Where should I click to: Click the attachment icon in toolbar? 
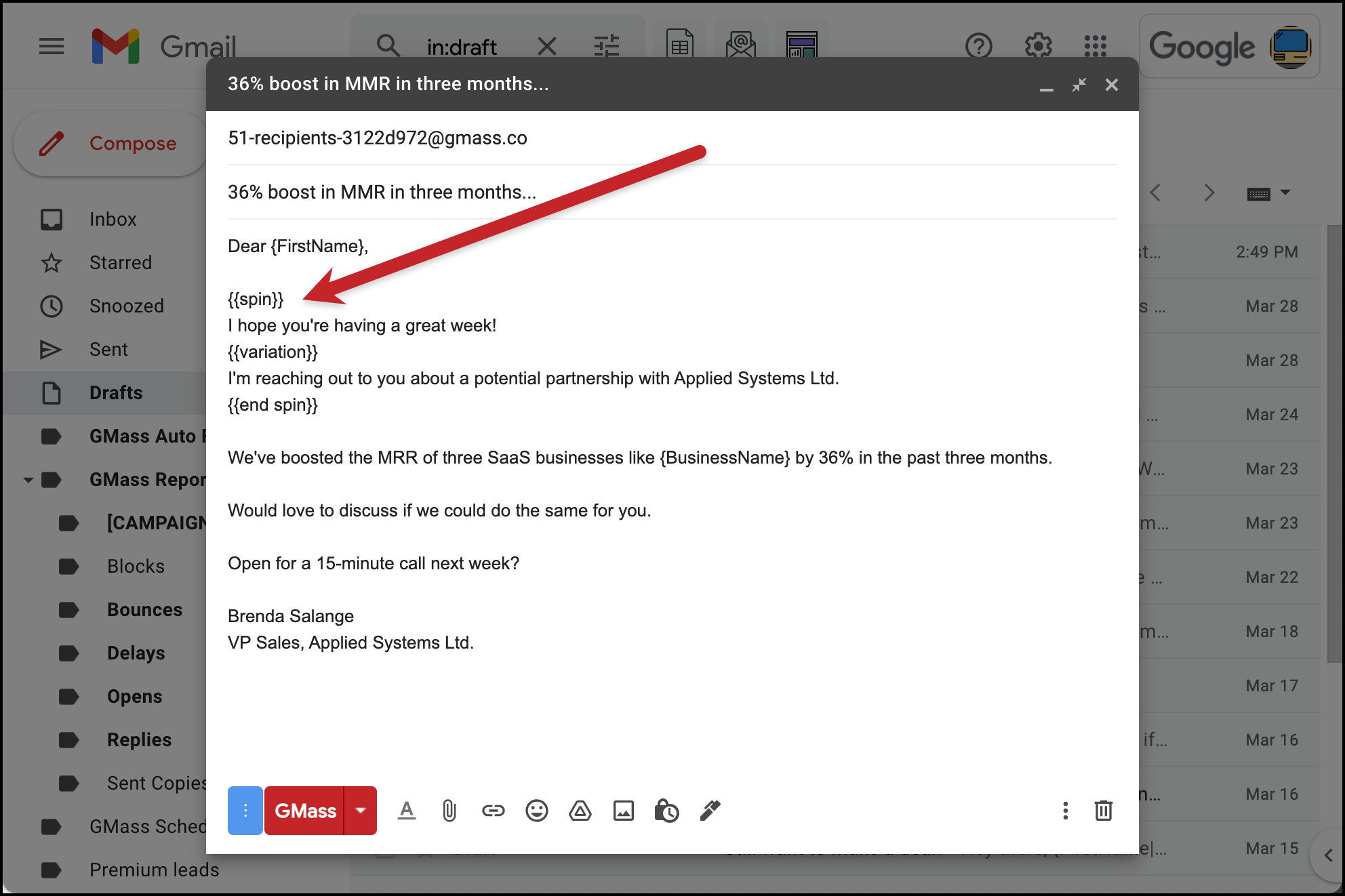tap(448, 810)
